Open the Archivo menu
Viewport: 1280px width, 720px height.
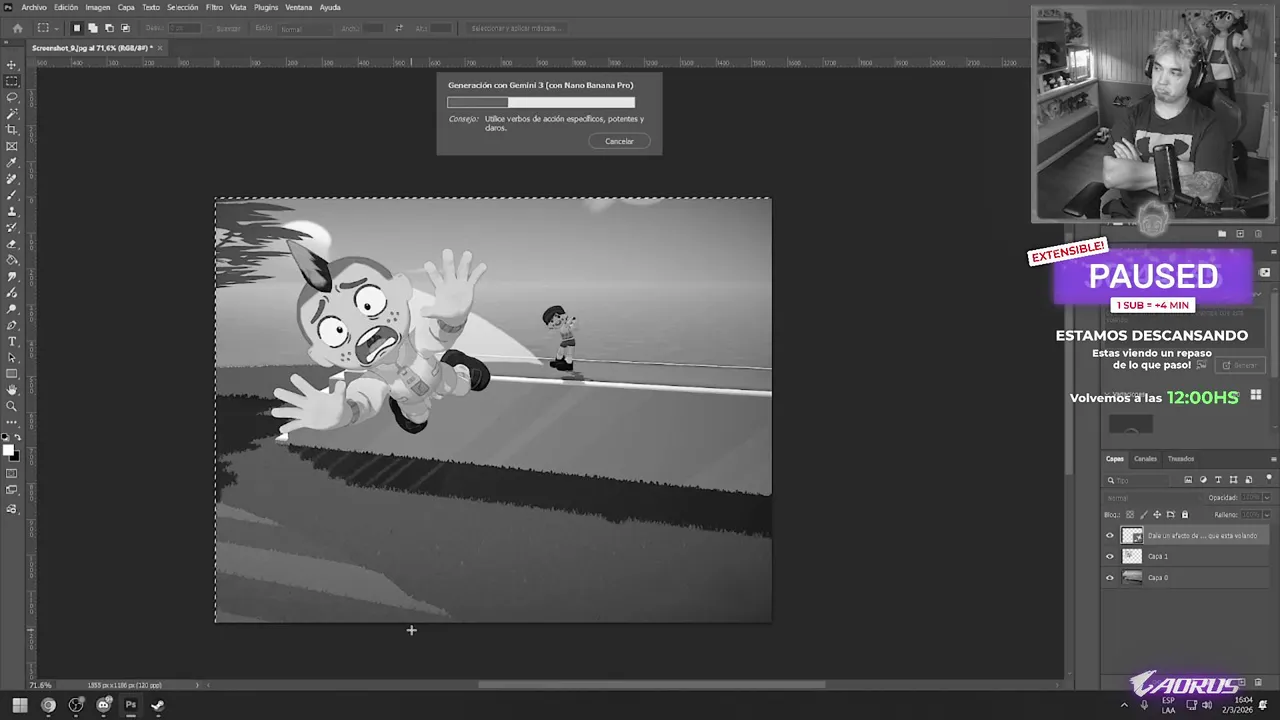pyautogui.click(x=34, y=7)
